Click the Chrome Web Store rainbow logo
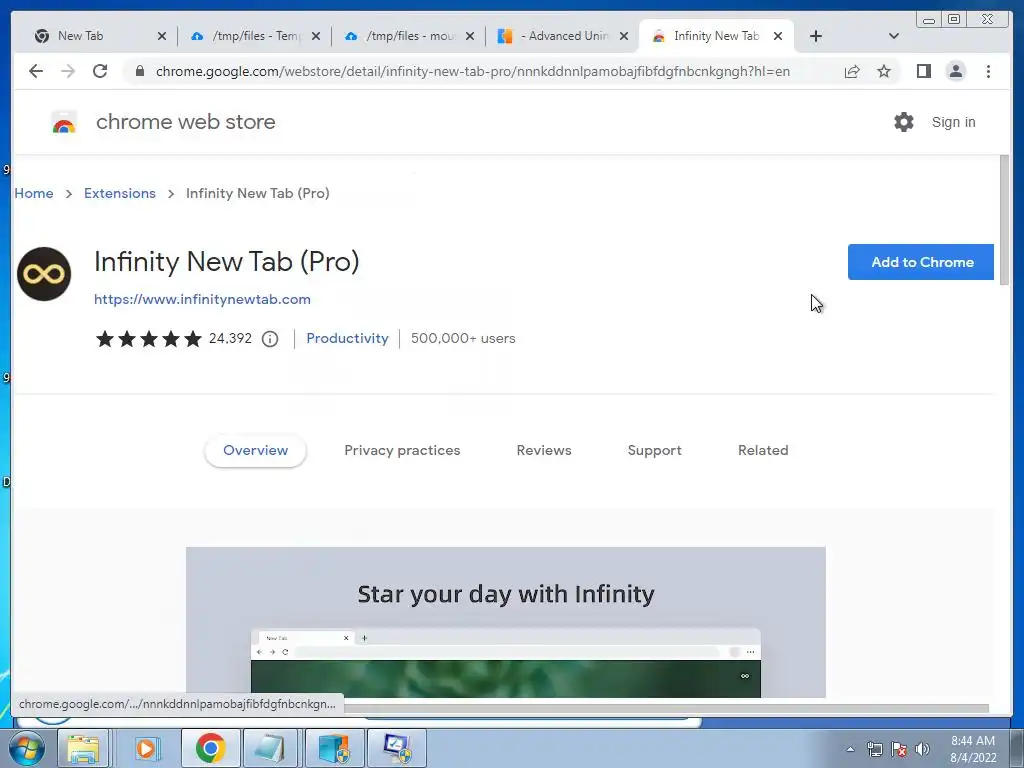 [x=64, y=122]
